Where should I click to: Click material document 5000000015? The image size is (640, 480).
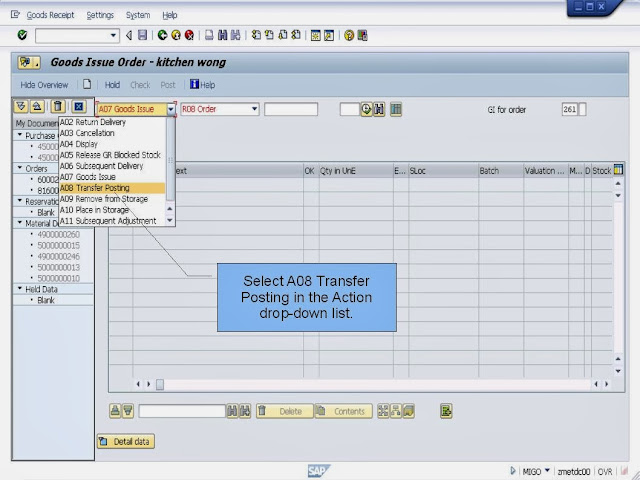coord(58,245)
